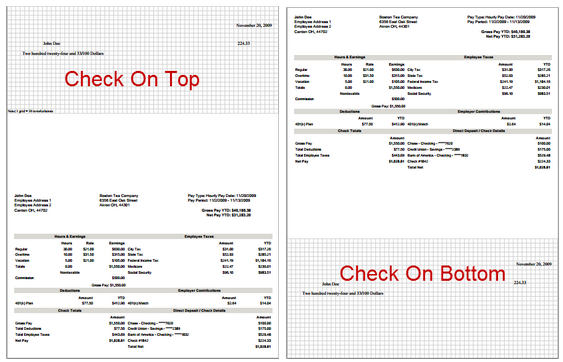This screenshot has height=362, width=563.
Task: Click Canton OH, 44702 on the left page
Action: 31,210
